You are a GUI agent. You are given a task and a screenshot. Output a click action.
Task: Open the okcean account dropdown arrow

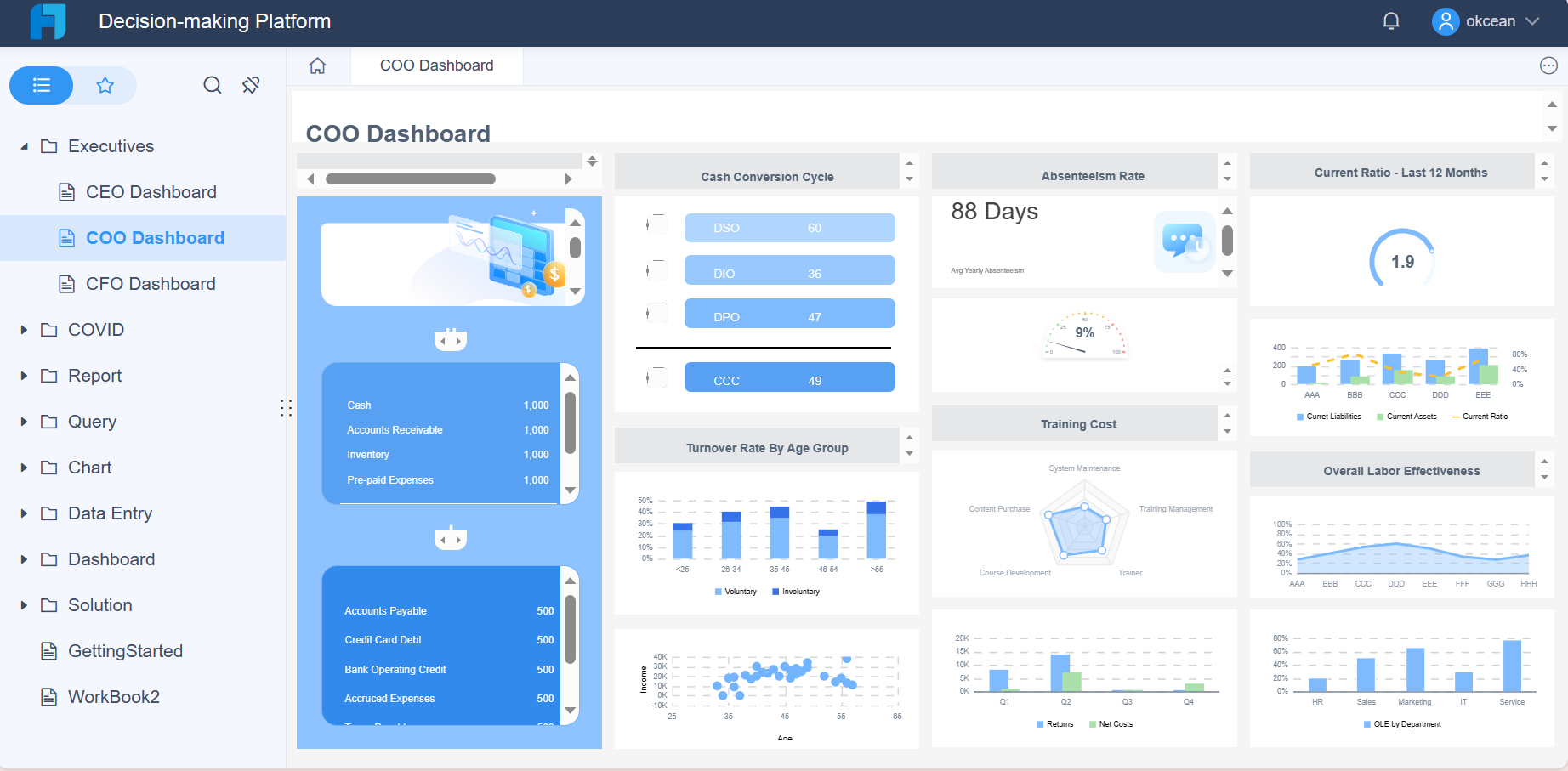[1532, 21]
